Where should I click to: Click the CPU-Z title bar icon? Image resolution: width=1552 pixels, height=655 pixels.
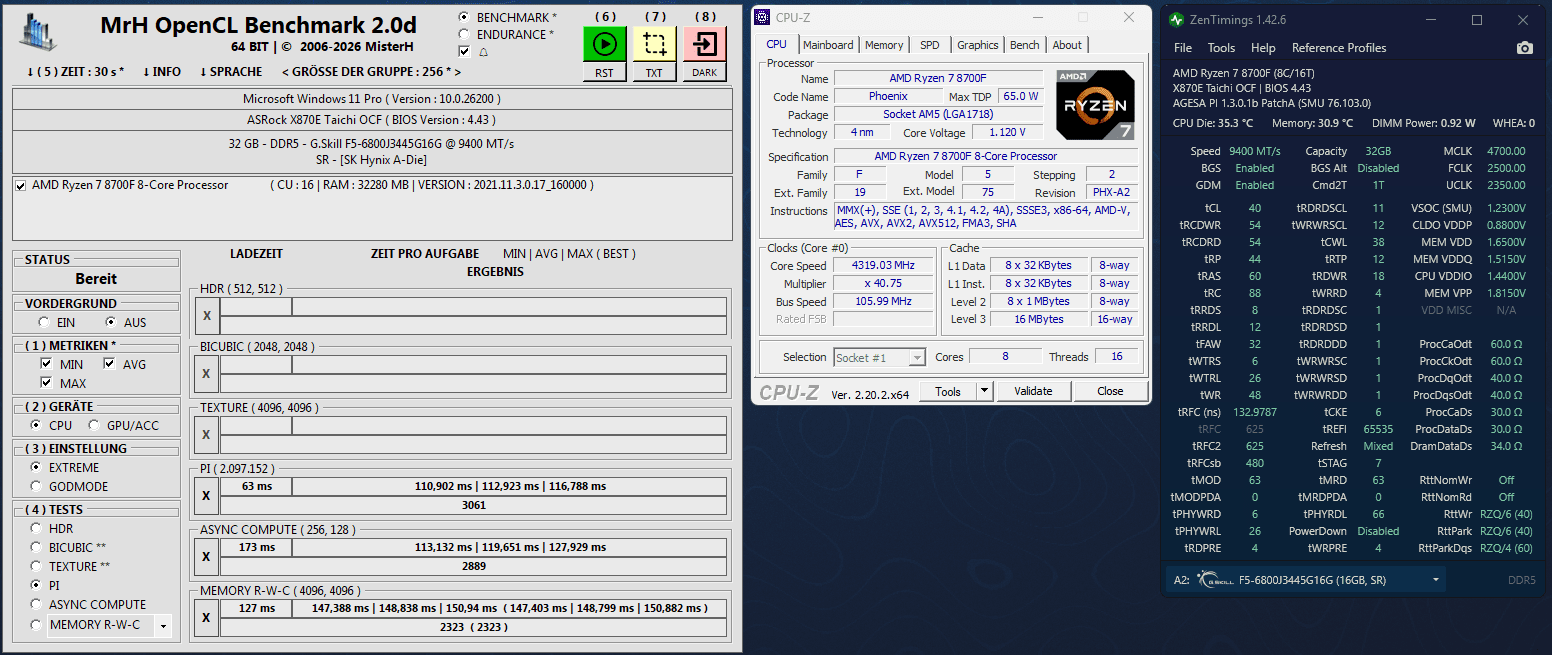click(762, 17)
